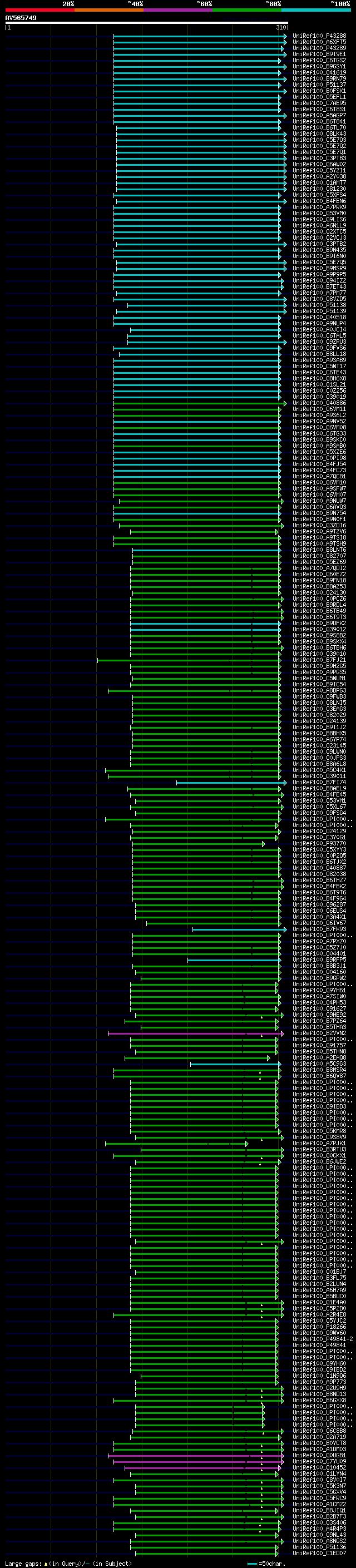Viewport: 356px width, 1568px height.
Task: Select the UniRef100_C3PTB3 label
Action: [319, 159]
